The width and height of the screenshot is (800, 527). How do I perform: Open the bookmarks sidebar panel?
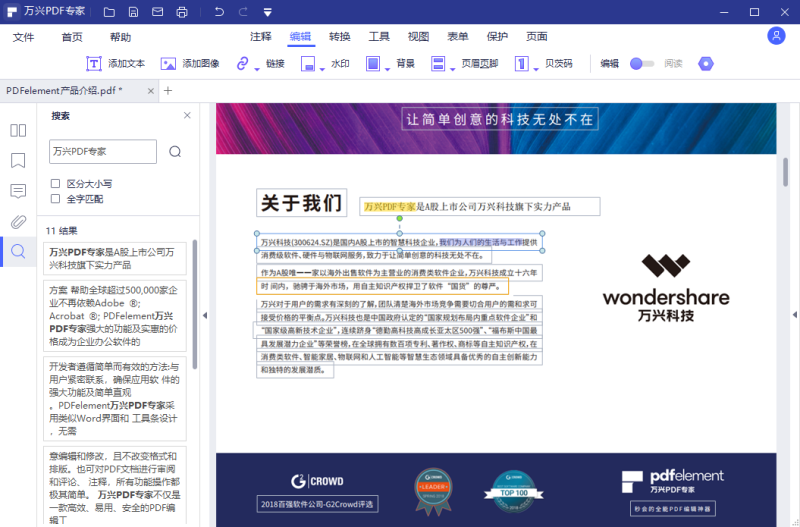point(18,161)
